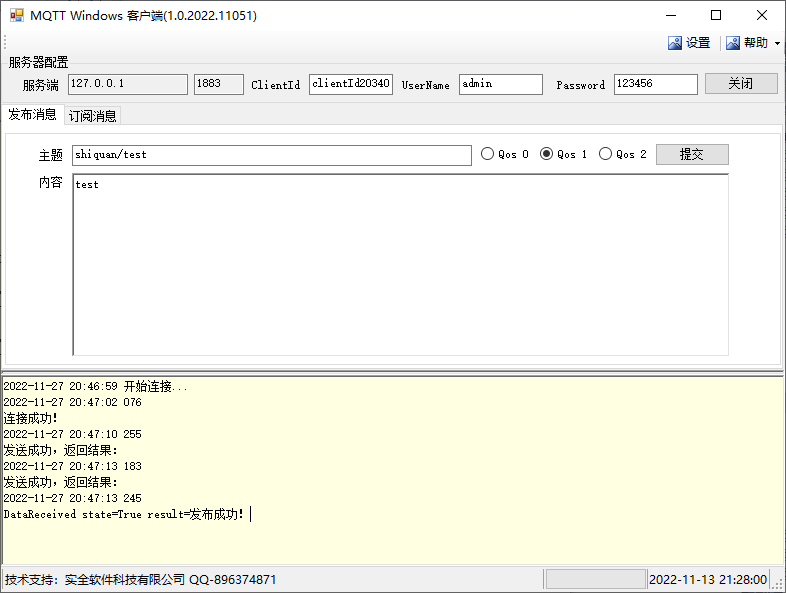Image resolution: width=786 pixels, height=593 pixels.
Task: Click the 关闭 disconnect button
Action: [x=741, y=83]
